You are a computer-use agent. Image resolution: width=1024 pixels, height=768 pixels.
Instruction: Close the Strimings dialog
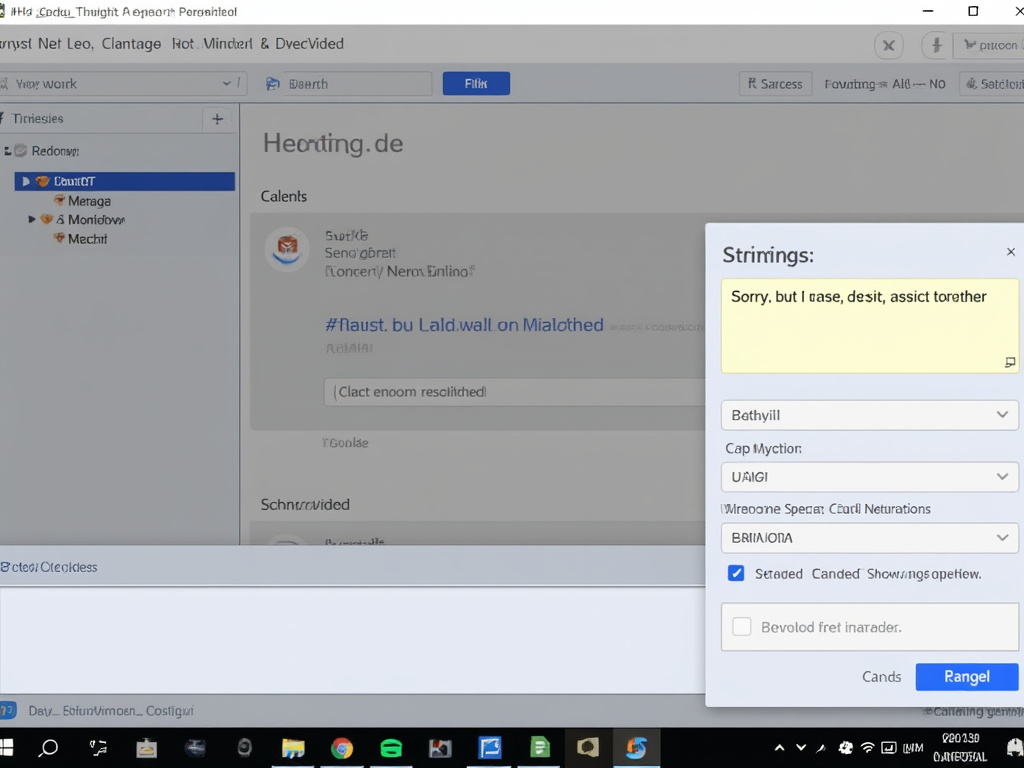click(1010, 252)
